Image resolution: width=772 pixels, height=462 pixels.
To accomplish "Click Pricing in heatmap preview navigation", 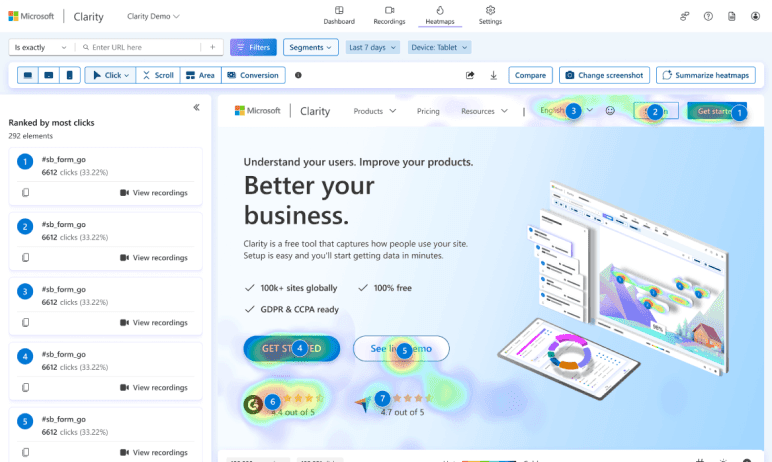I will (428, 111).
